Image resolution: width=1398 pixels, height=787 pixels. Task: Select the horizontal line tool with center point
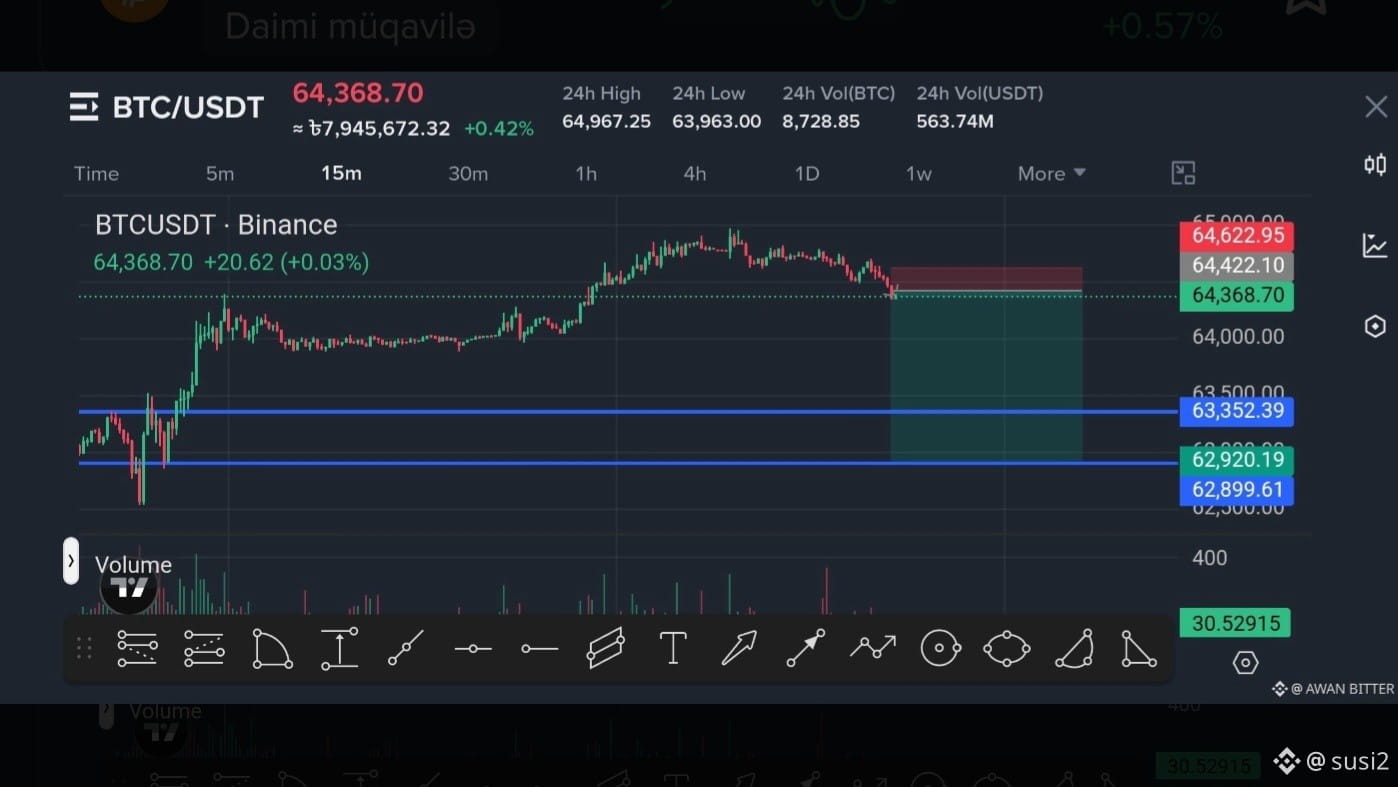coord(473,649)
